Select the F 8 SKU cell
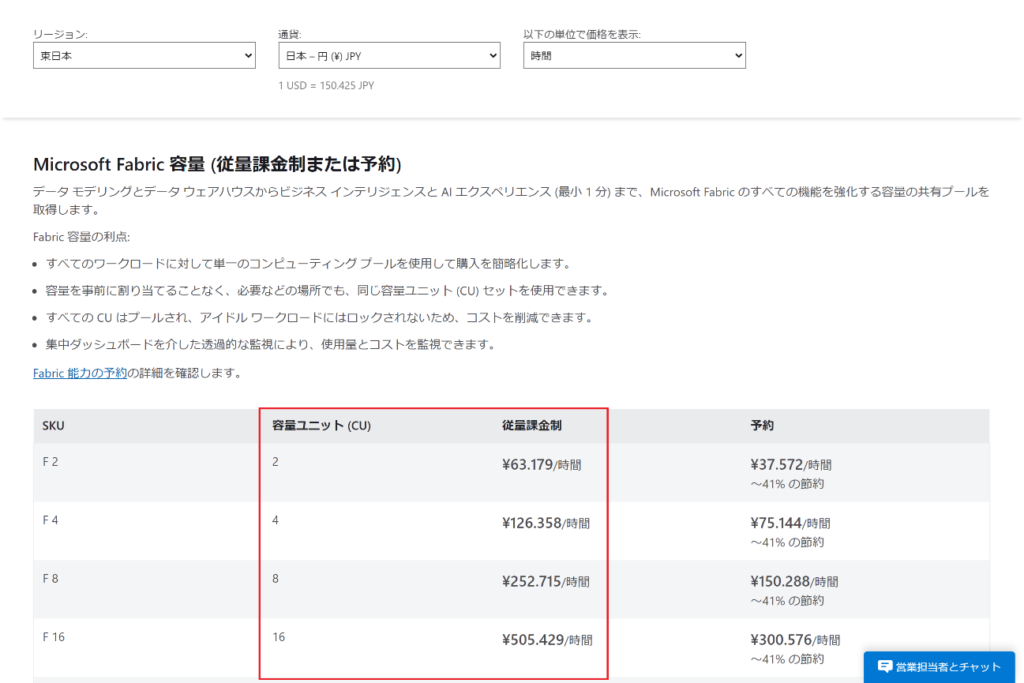This screenshot has height=683, width=1024. [x=50, y=579]
